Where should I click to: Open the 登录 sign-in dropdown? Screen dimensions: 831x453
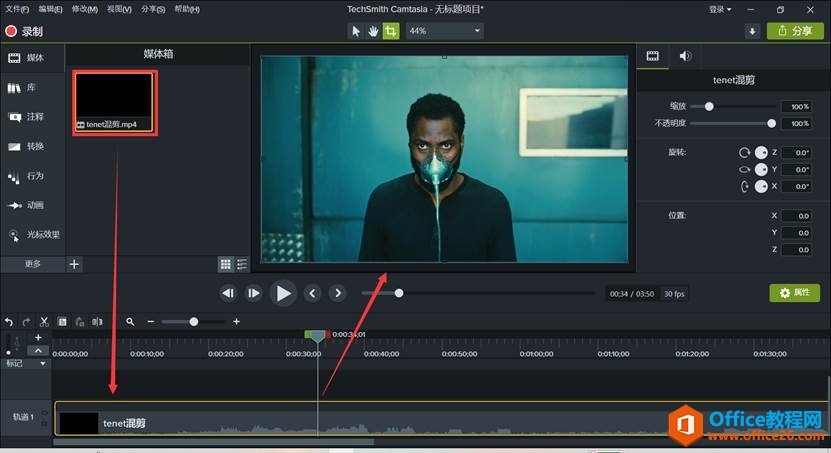pyautogui.click(x=720, y=9)
